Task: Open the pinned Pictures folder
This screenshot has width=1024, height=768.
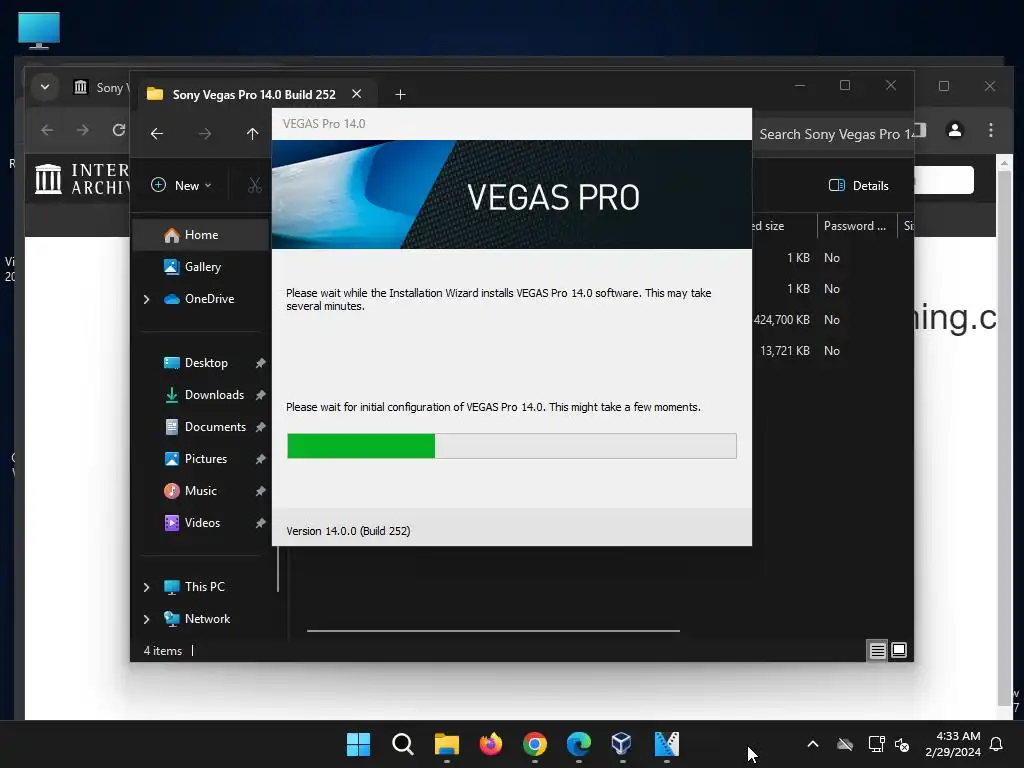Action: coord(205,459)
